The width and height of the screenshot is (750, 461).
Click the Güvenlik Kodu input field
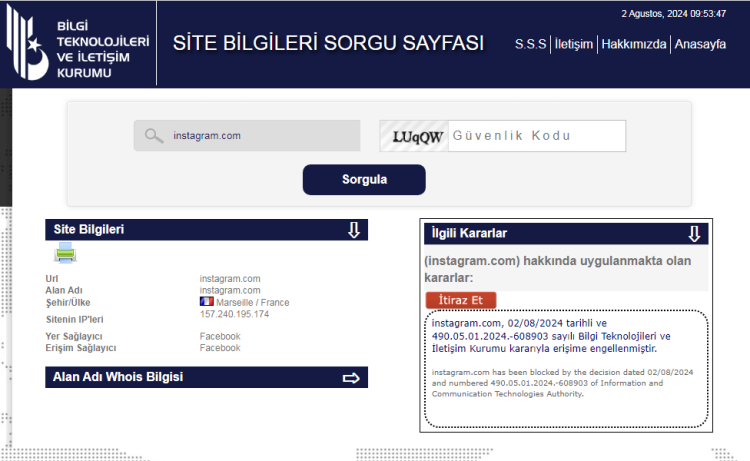(x=537, y=136)
